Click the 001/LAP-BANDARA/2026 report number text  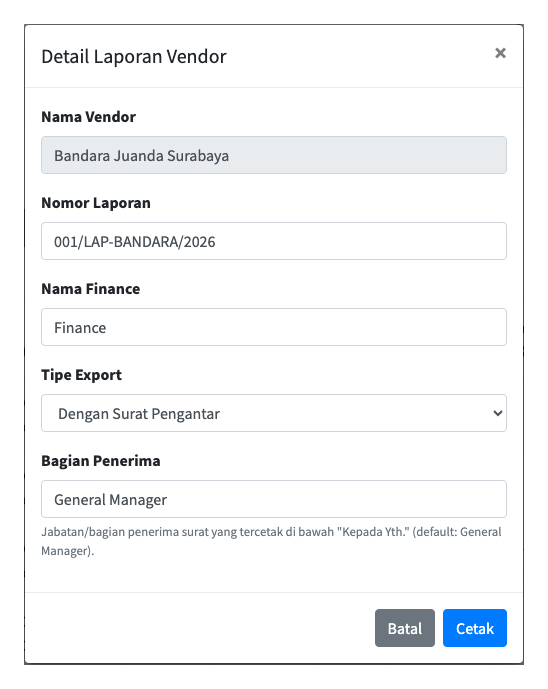click(134, 242)
